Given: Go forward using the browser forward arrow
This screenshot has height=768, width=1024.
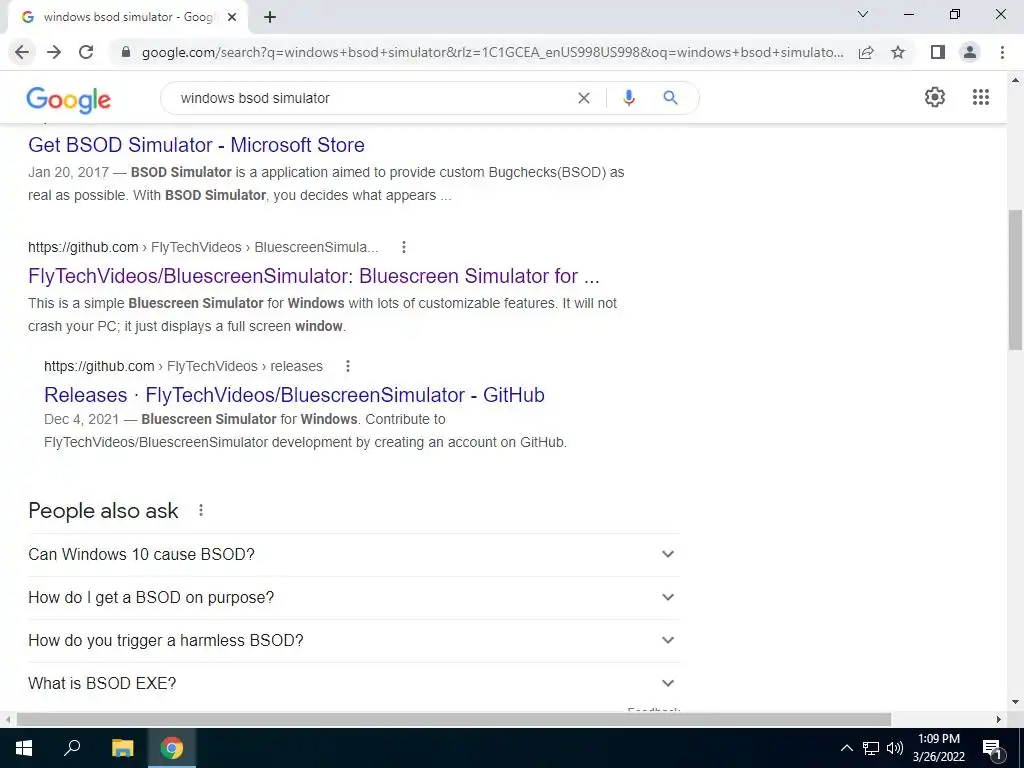Looking at the screenshot, I should point(54,52).
